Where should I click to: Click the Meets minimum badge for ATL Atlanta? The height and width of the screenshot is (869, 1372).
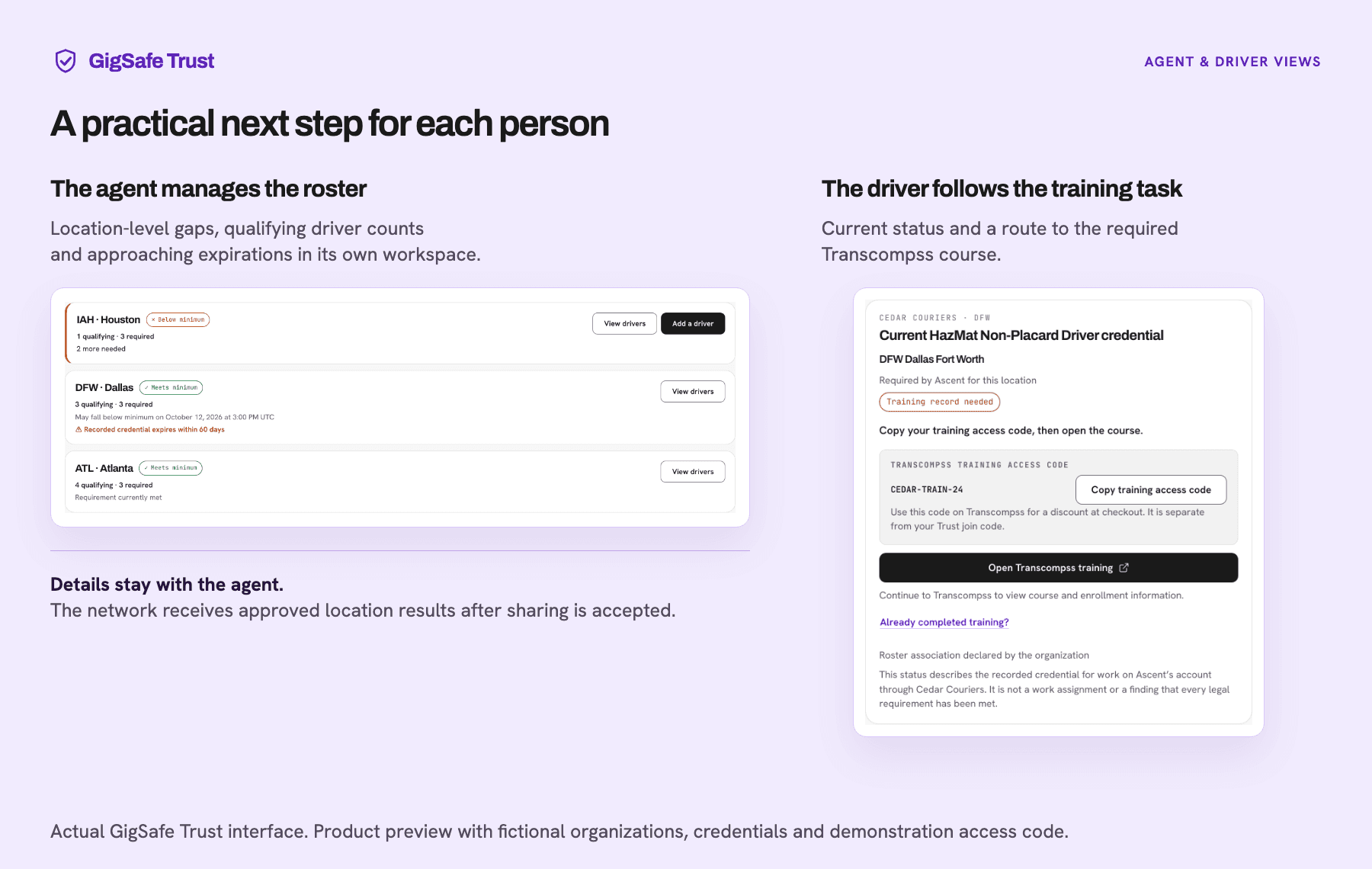coord(171,468)
